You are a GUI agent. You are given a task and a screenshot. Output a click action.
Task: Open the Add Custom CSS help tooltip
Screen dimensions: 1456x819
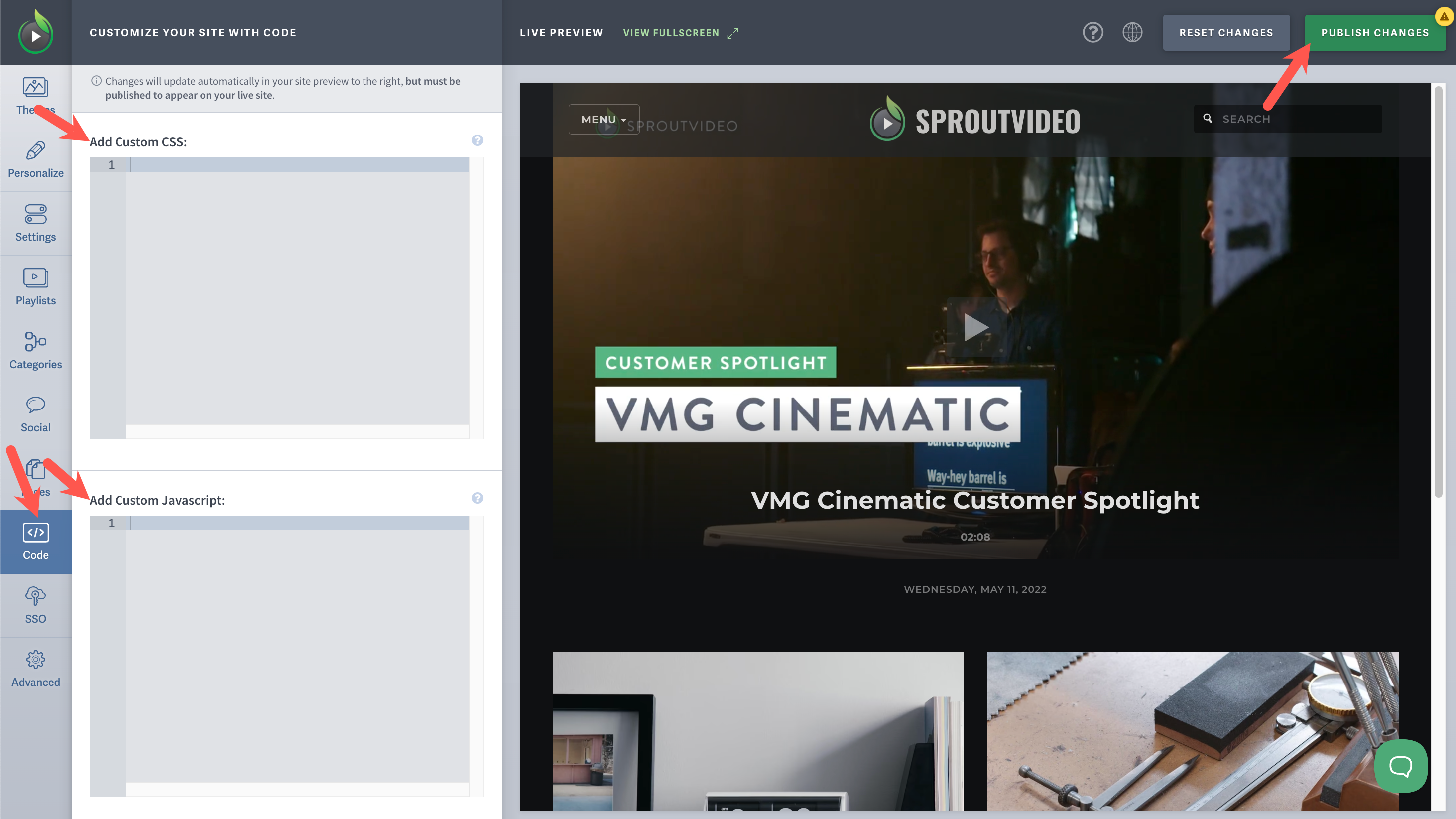click(478, 139)
